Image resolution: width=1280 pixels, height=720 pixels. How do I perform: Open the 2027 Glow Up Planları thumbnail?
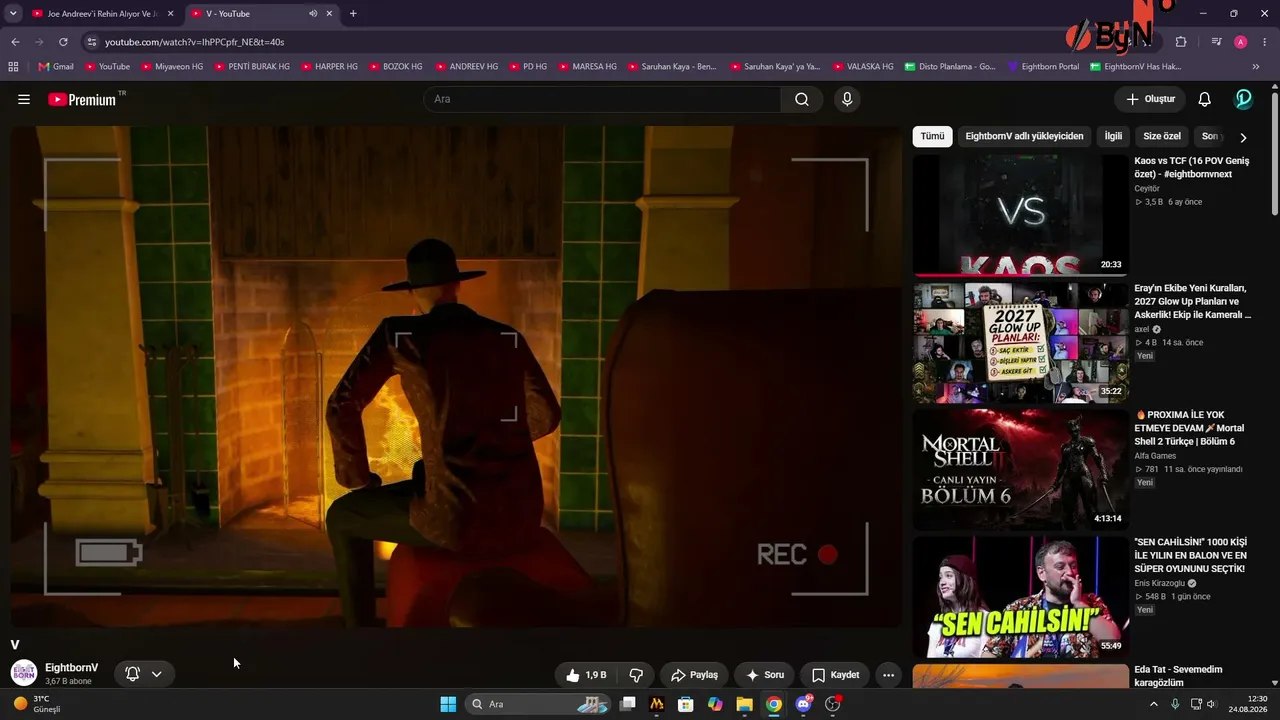1020,342
